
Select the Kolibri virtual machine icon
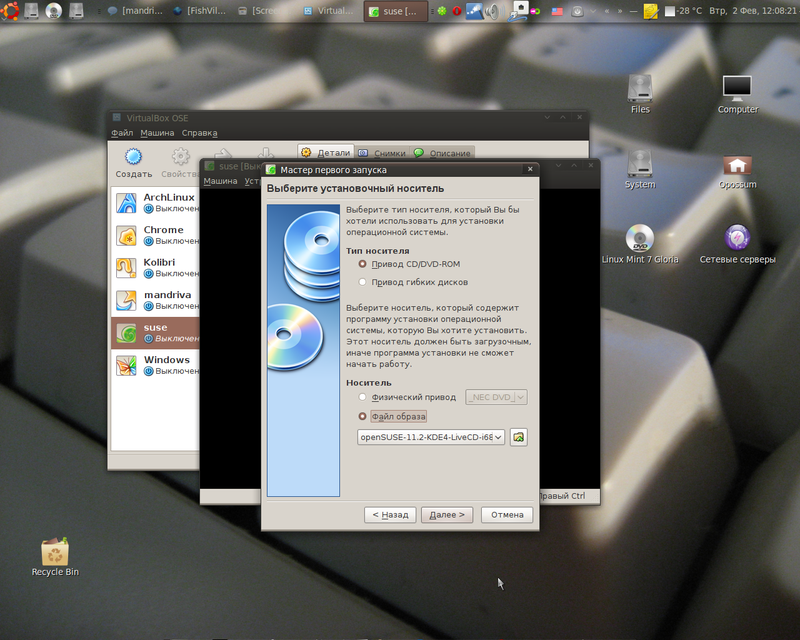[x=127, y=267]
